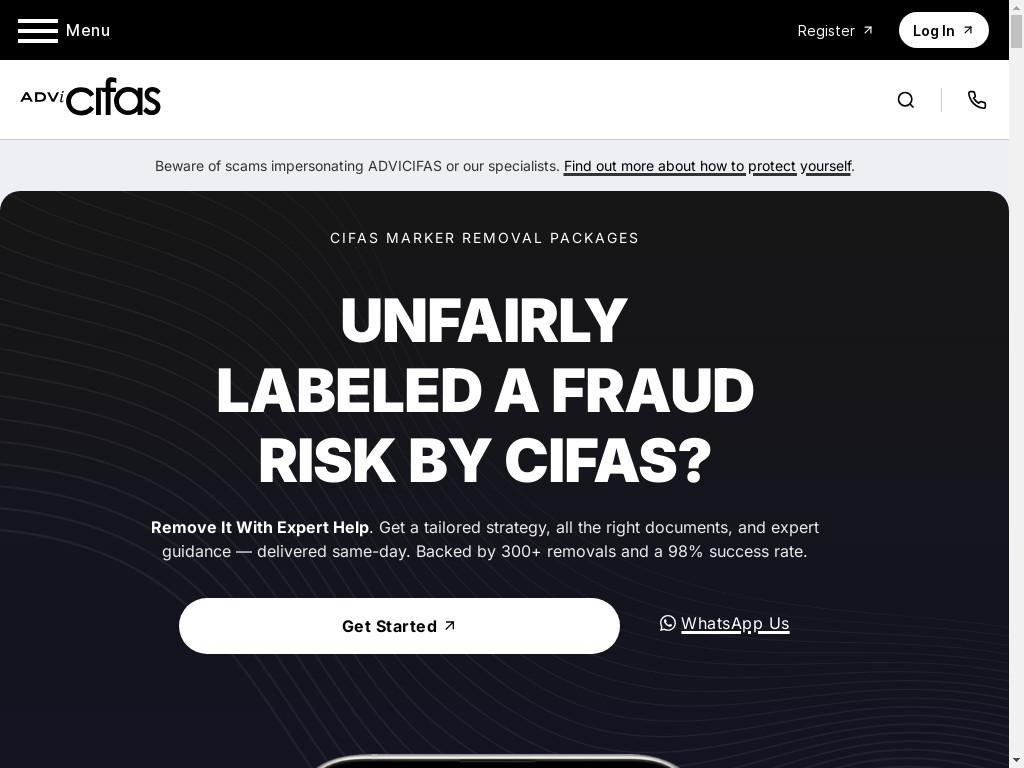This screenshot has height=768, width=1024.
Task: Click the arrow icon inside Log In
Action: point(968,30)
